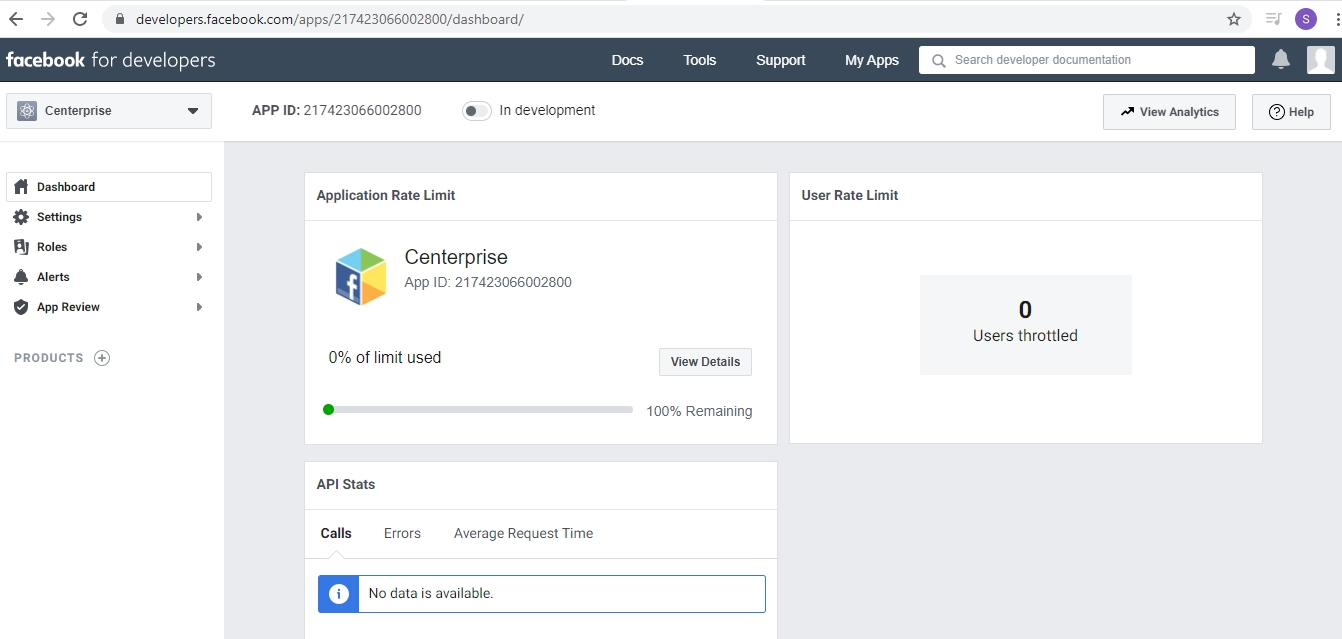Switch to the Errors tab

click(402, 533)
